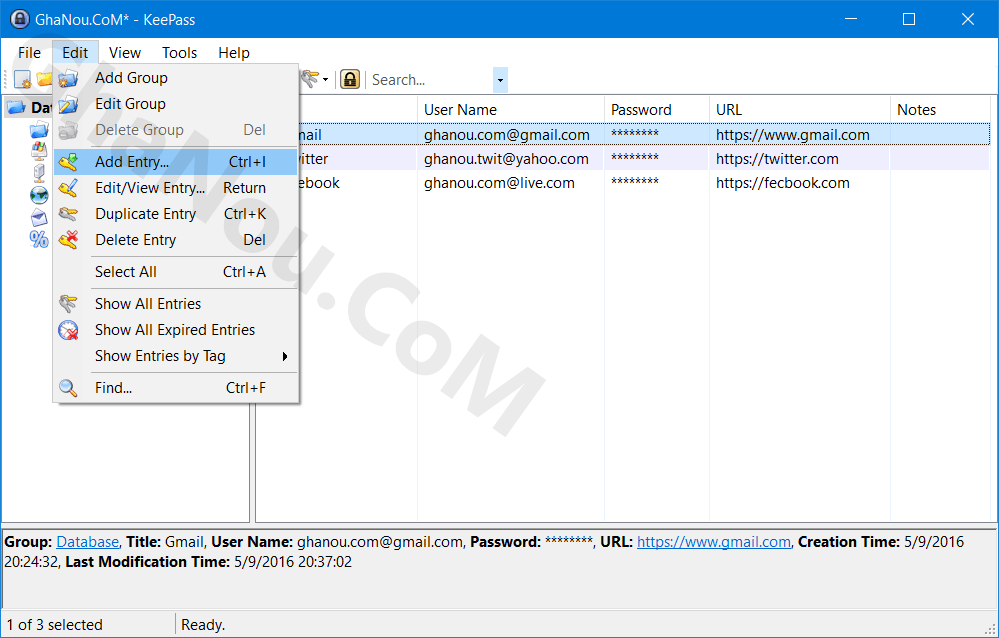Select the Windows group icon in tree
This screenshot has width=999, height=638.
click(x=39, y=151)
